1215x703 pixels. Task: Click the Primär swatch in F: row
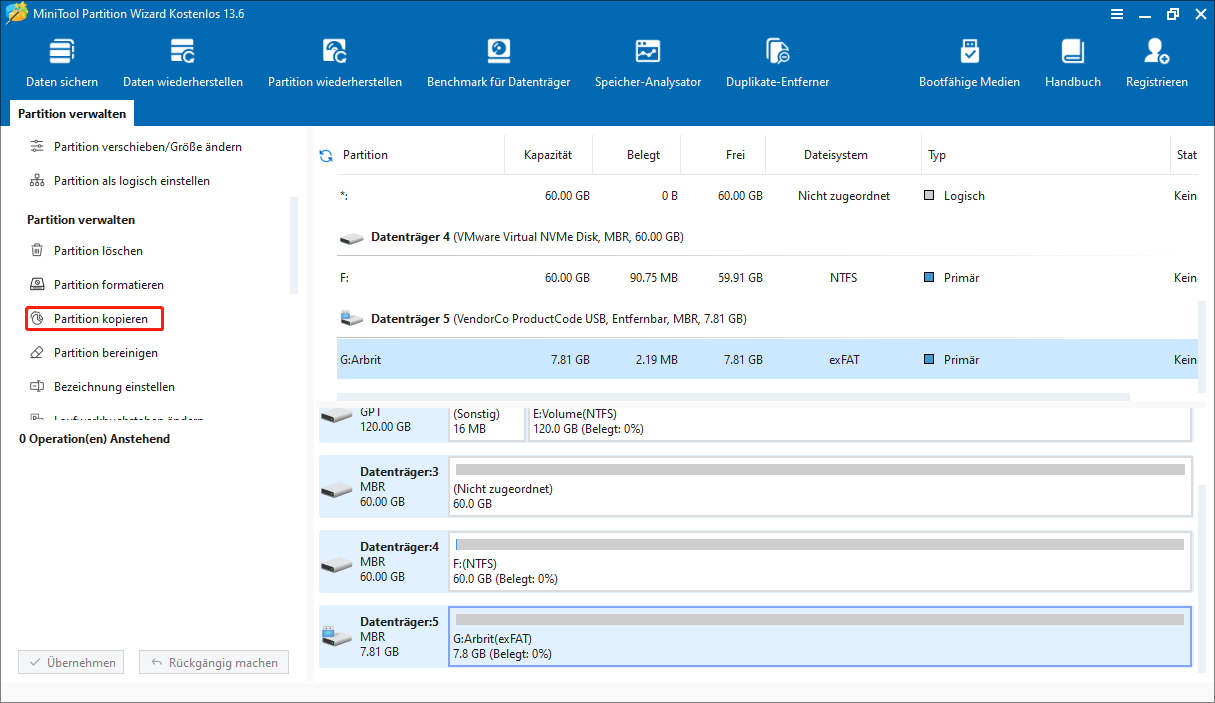pyautogui.click(x=930, y=278)
